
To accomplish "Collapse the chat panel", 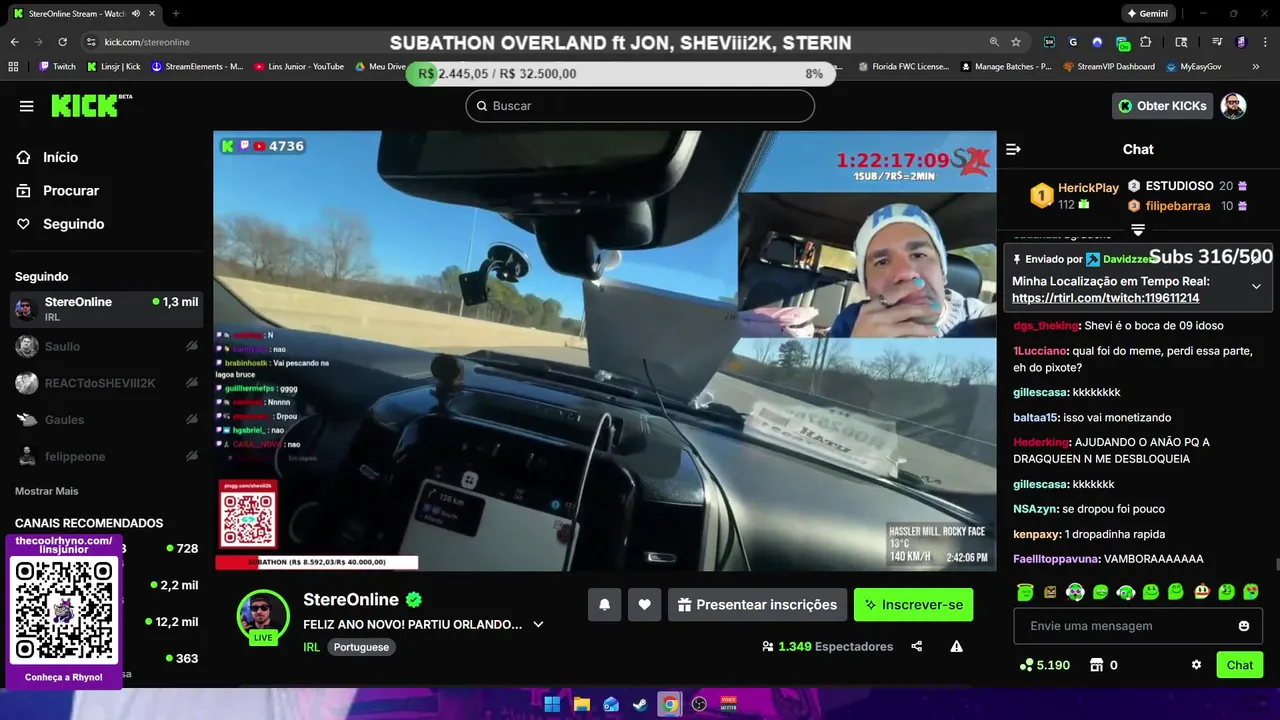I will click(1013, 149).
